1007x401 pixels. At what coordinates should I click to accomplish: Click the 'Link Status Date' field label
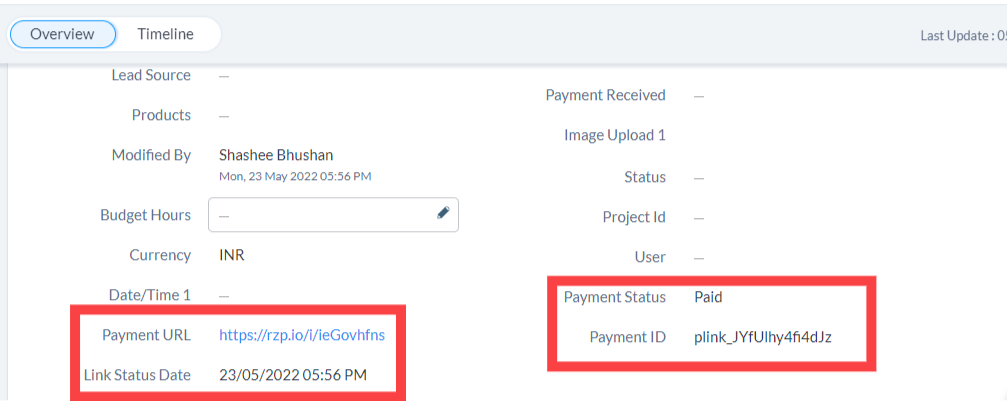click(x=137, y=375)
